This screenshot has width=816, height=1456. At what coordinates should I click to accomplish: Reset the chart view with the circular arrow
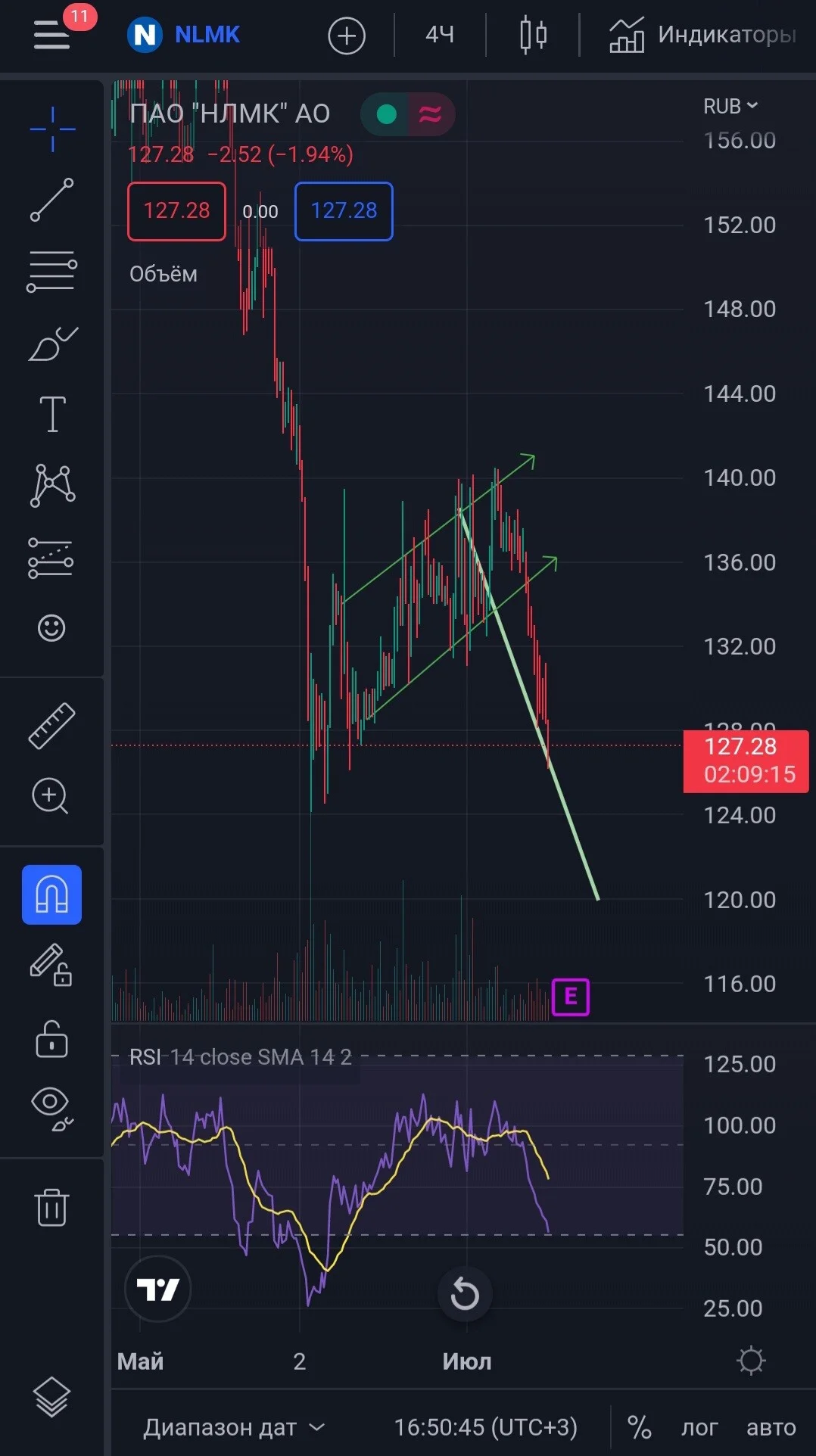click(465, 1293)
